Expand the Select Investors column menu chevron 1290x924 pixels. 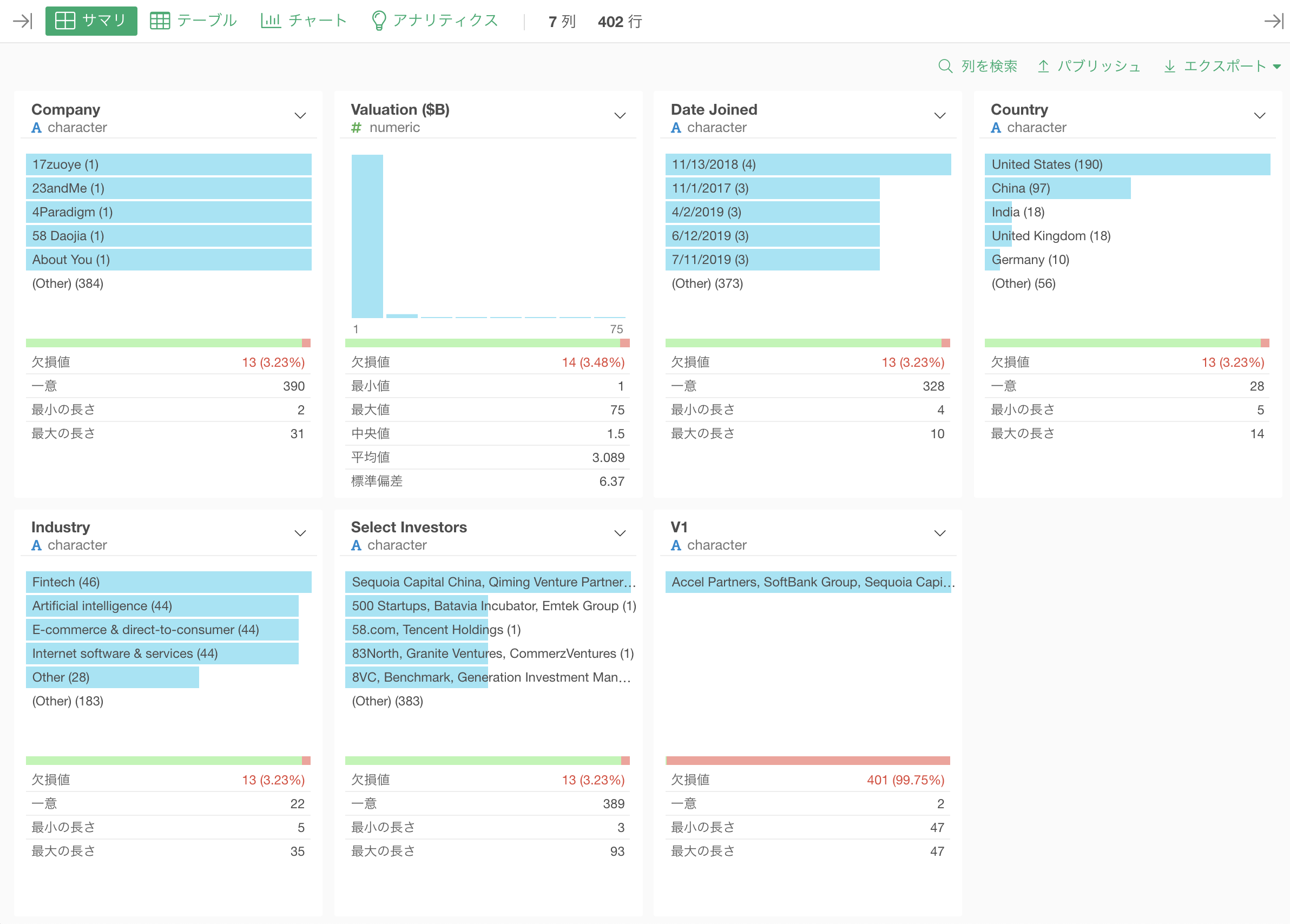click(620, 533)
